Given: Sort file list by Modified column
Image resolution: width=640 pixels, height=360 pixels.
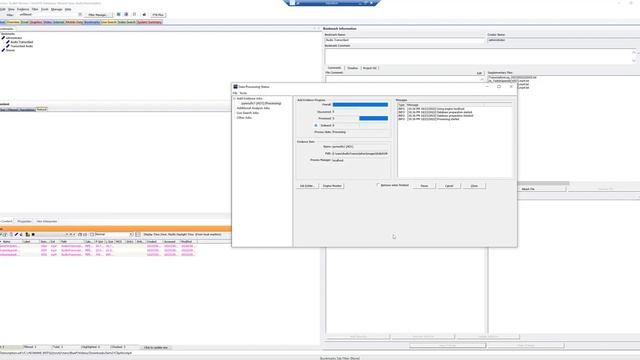Looking at the screenshot, I should 188,242.
